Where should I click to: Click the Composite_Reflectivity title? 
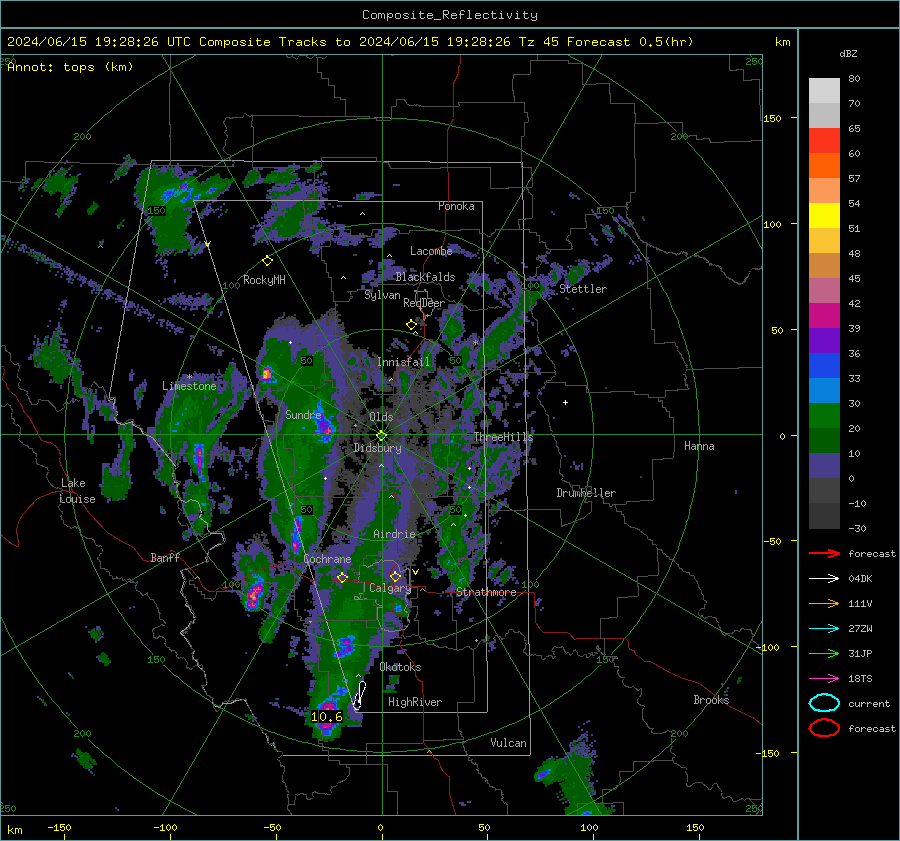pos(449,15)
